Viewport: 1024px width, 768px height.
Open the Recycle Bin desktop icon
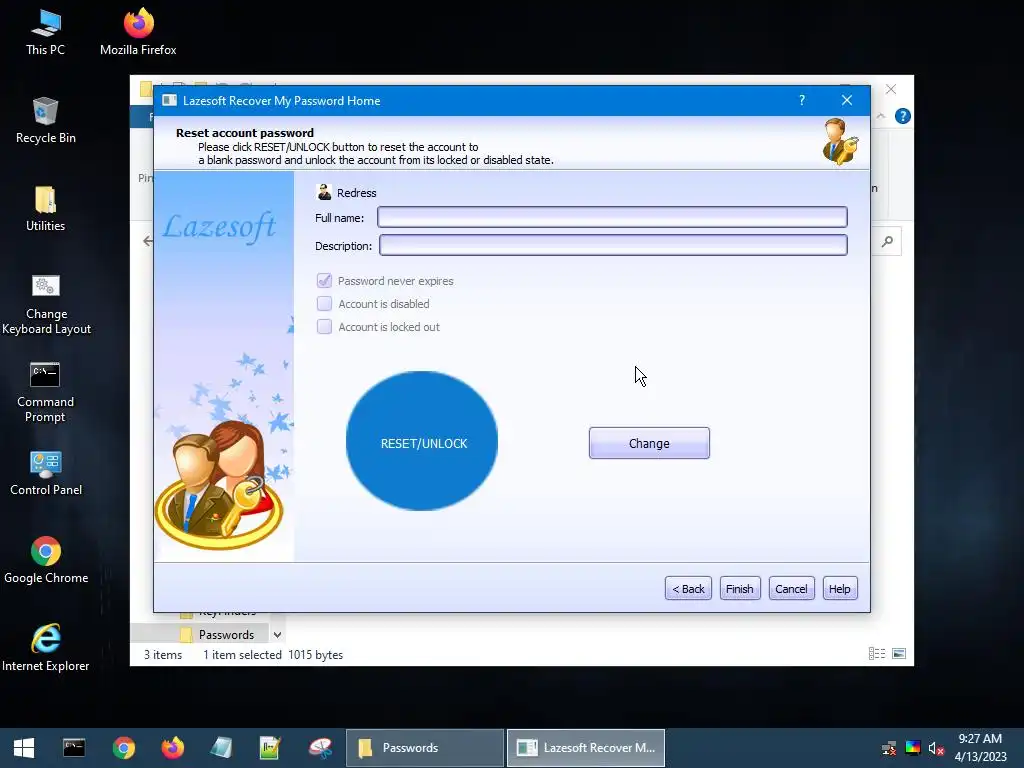(46, 121)
